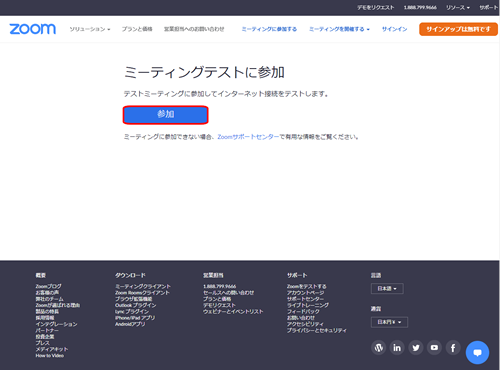Open the YouTube social icon
This screenshot has width=500, height=370.
point(434,348)
